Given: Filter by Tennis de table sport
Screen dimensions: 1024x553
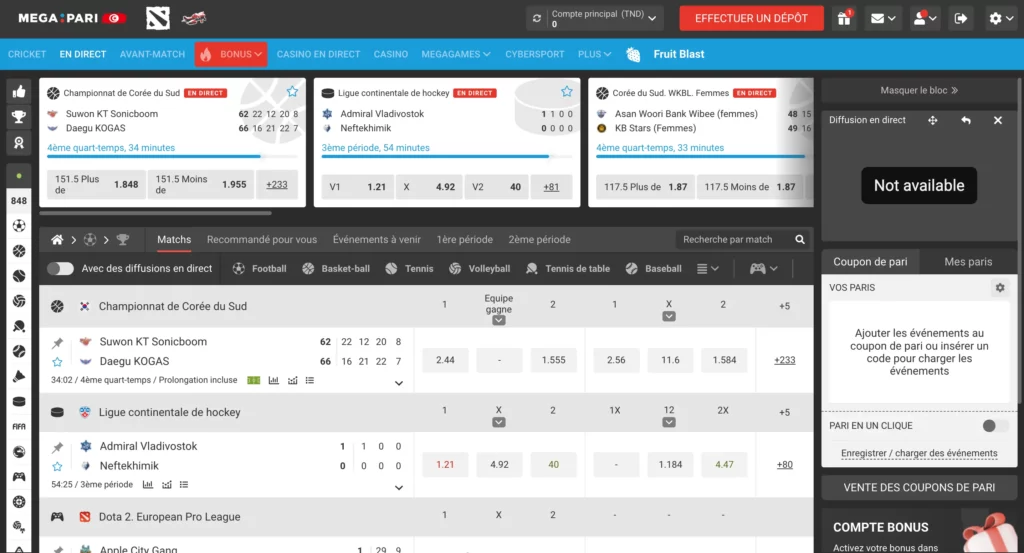Looking at the screenshot, I should (x=568, y=268).
